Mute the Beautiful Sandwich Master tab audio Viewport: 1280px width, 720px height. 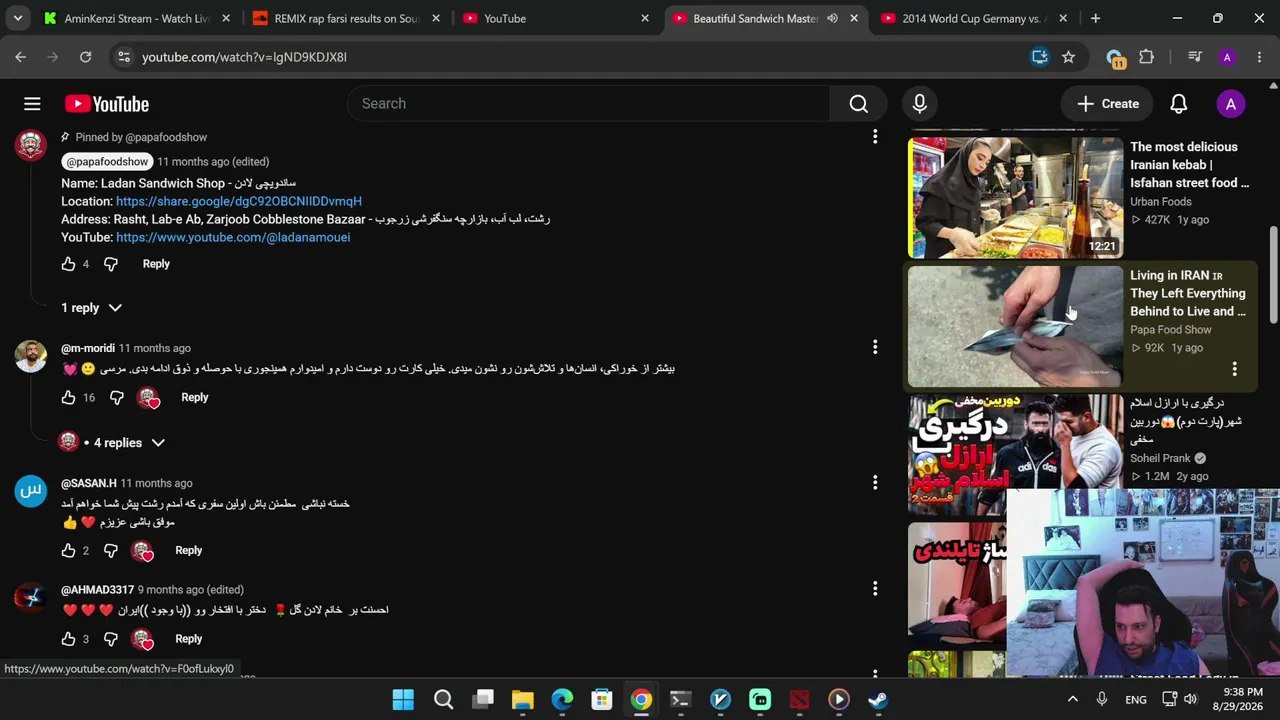[832, 18]
